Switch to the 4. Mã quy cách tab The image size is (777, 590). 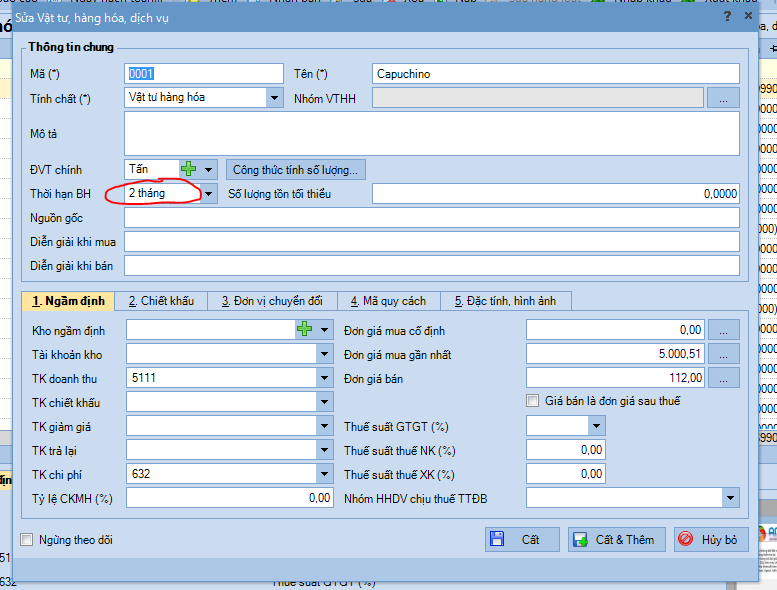pyautogui.click(x=388, y=301)
